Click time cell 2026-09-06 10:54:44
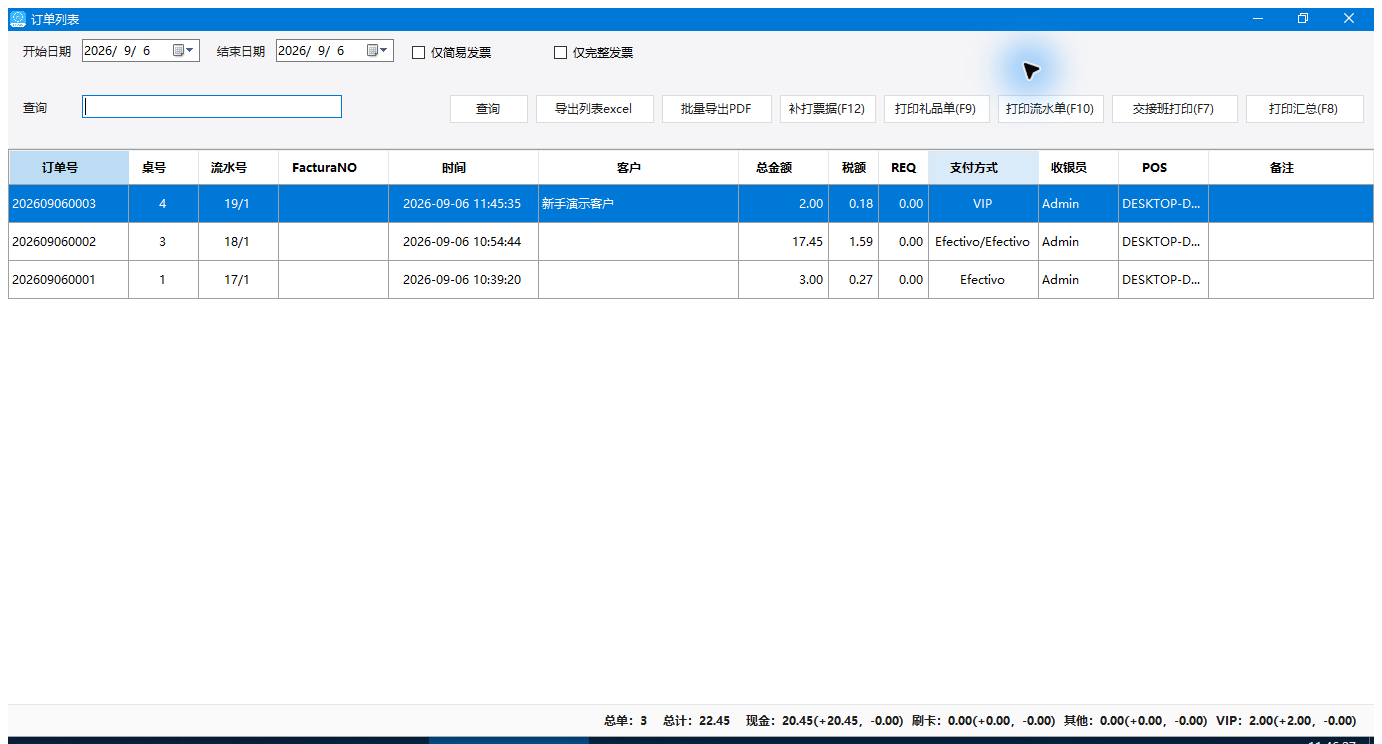Image resolution: width=1382 pixels, height=744 pixels. [x=462, y=242]
